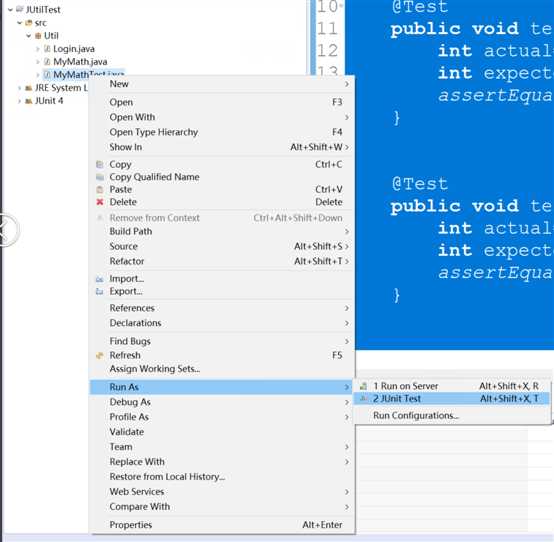Run as 2 JUnit Test
The image size is (554, 542).
[452, 399]
